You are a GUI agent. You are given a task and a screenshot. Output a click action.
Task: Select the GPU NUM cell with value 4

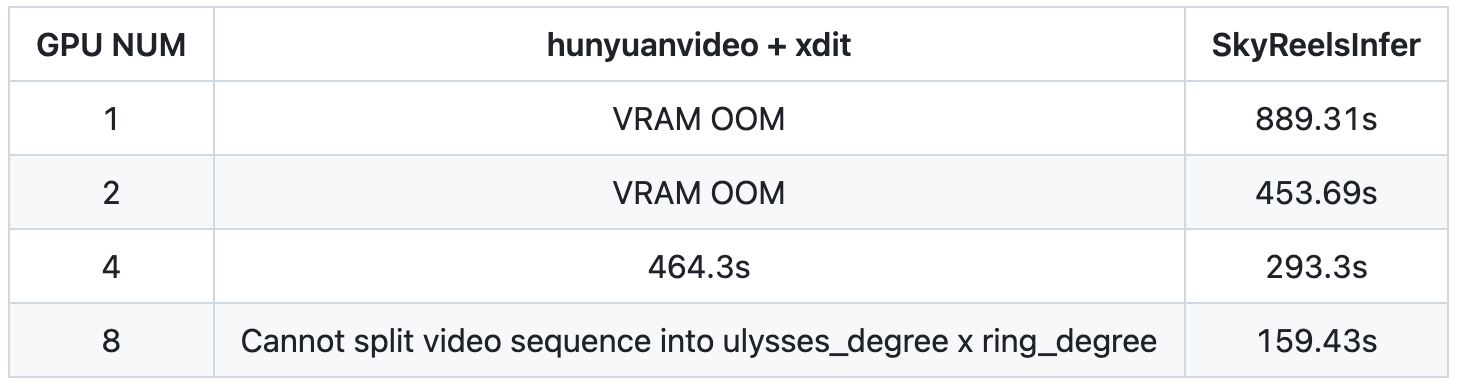(x=111, y=267)
